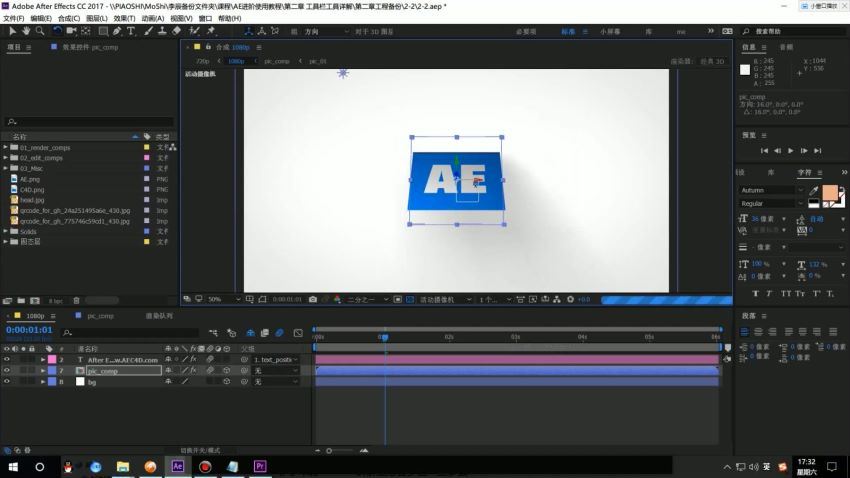
Task: Select the Pan Behind anchor point tool
Action: 86,31
